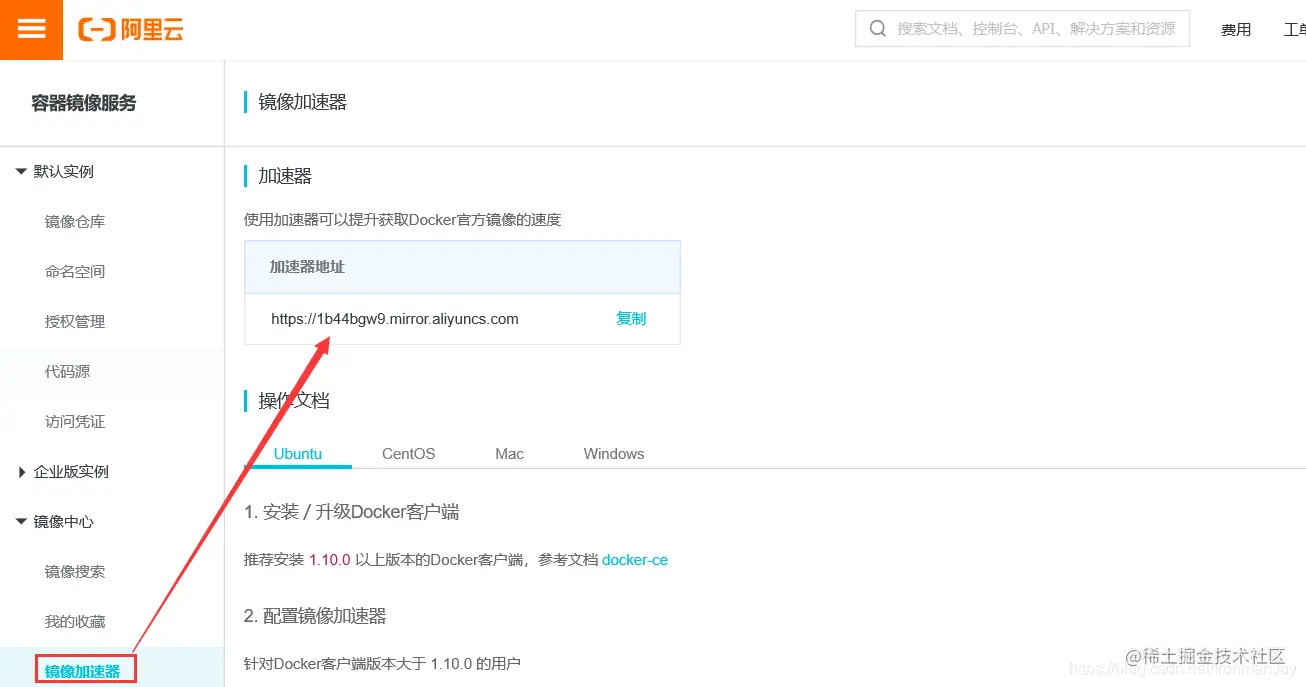
Task: Open the hamburger navigation menu icon
Action: (31, 29)
